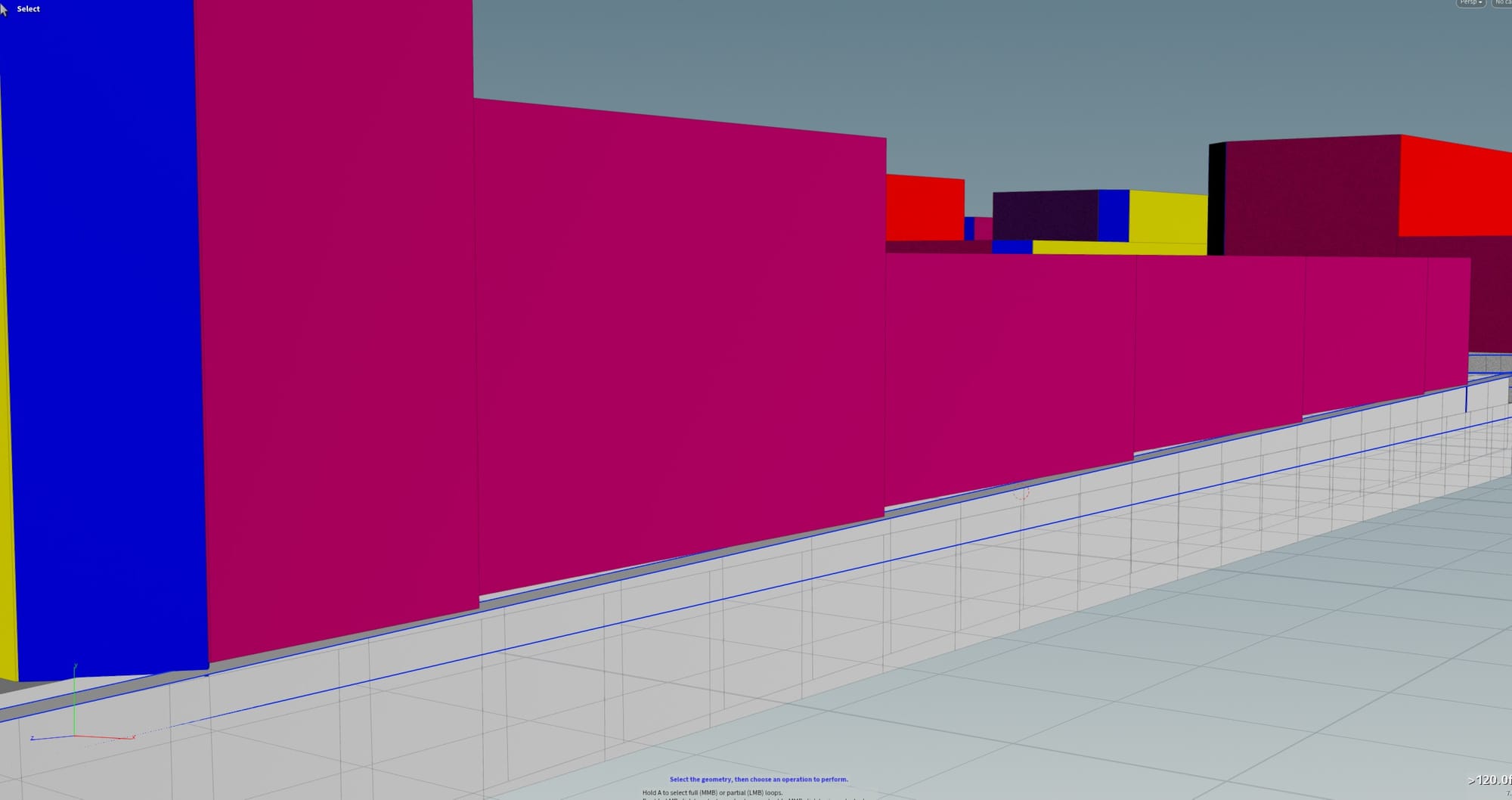Screen dimensions: 1512x800
Task: Select the dark purple distant box face
Action: click(1045, 216)
